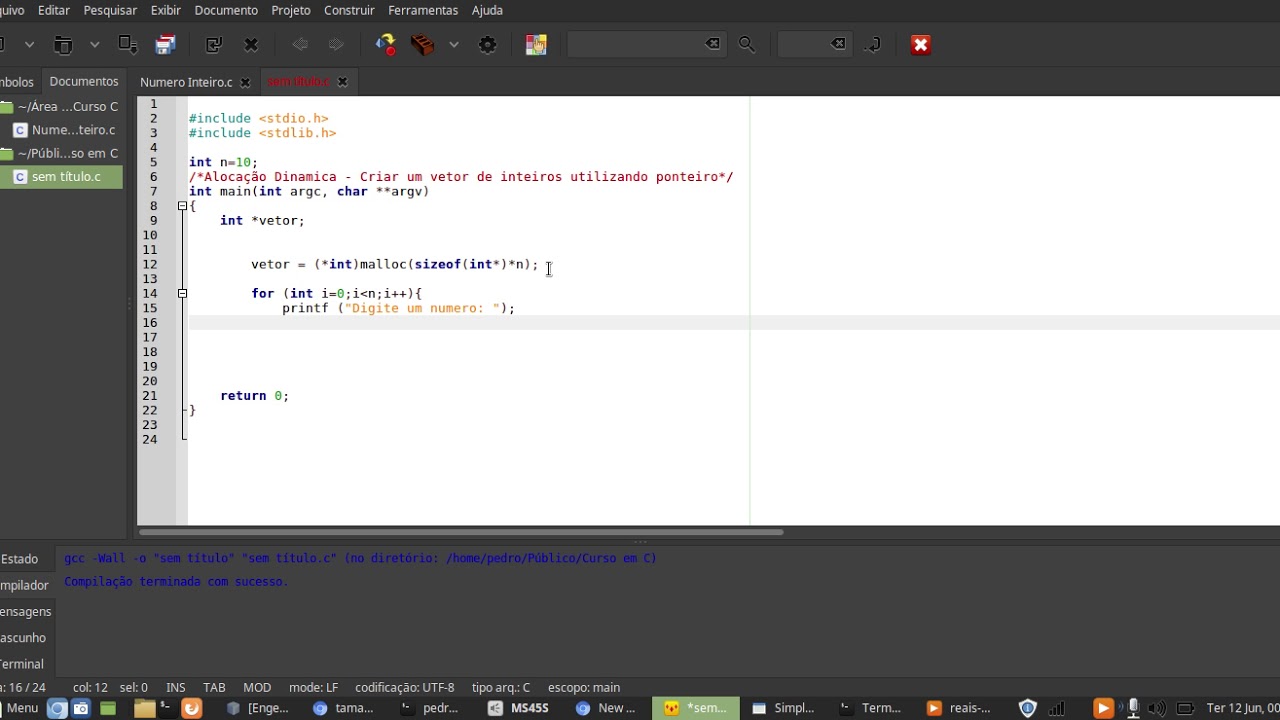This screenshot has height=720, width=1280.
Task: Collapse the for loop fold at line 14
Action: [x=182, y=293]
